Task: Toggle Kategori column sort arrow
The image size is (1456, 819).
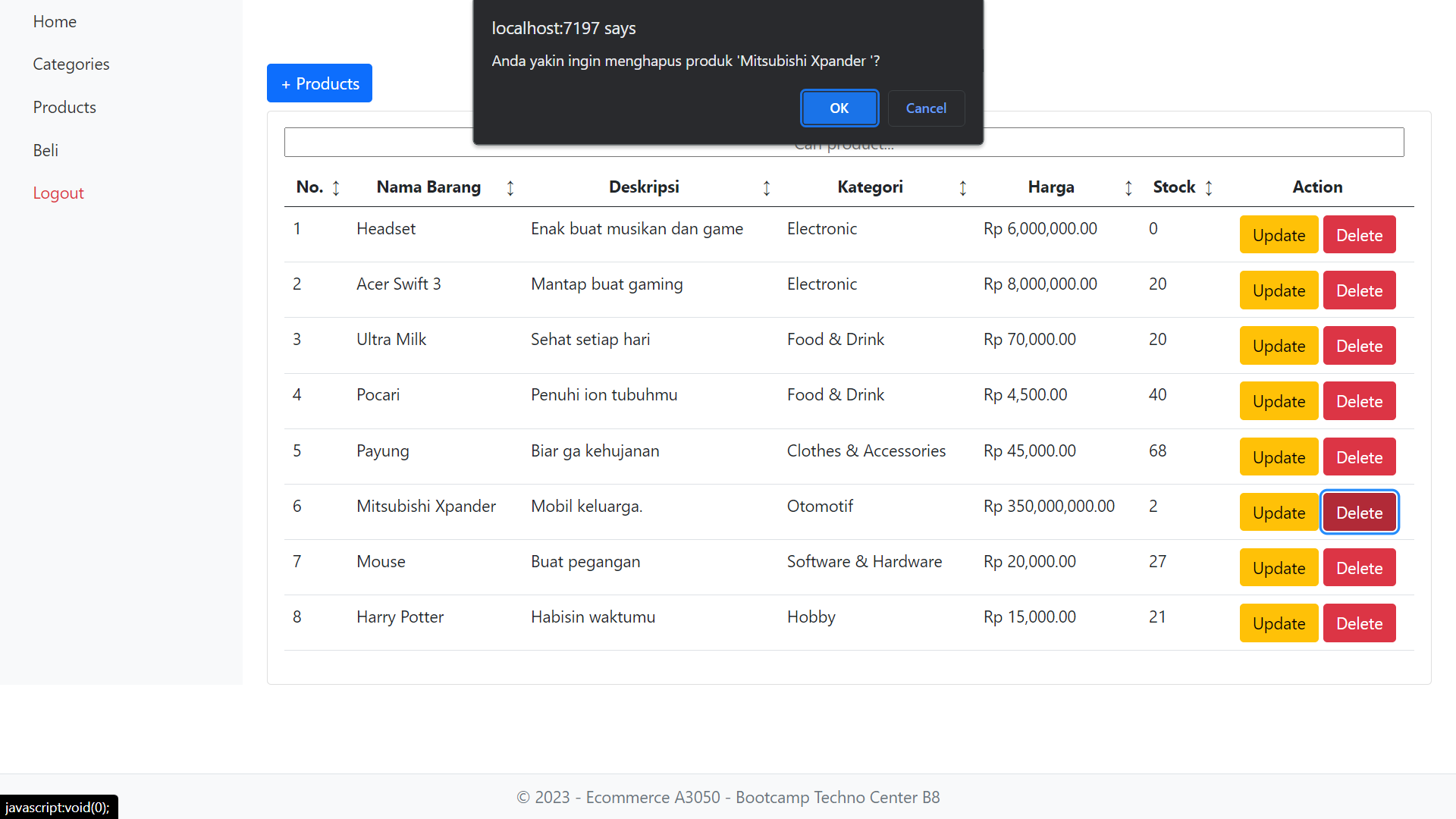Action: 963,188
